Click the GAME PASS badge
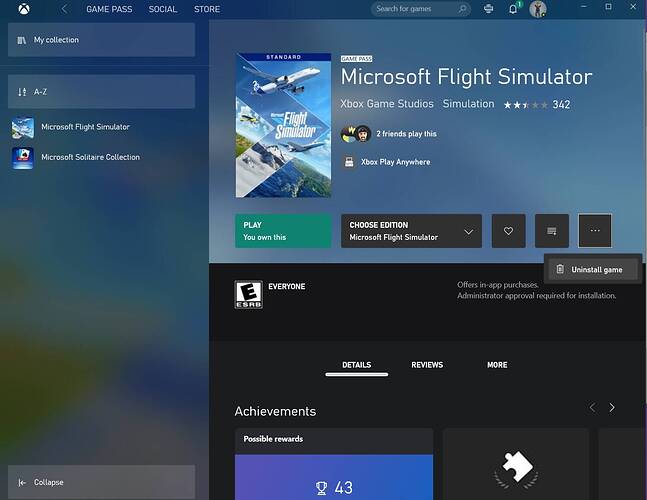Viewport: 647px width, 500px height. 357,59
